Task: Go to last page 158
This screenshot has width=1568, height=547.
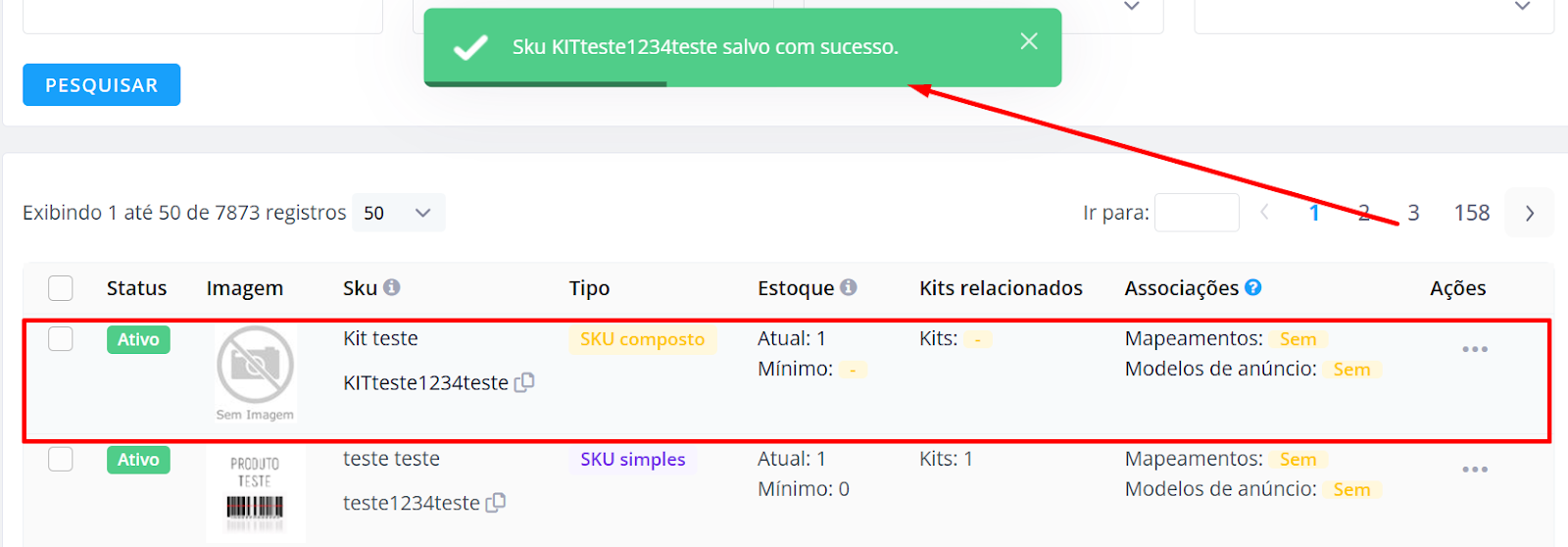Action: (1472, 213)
